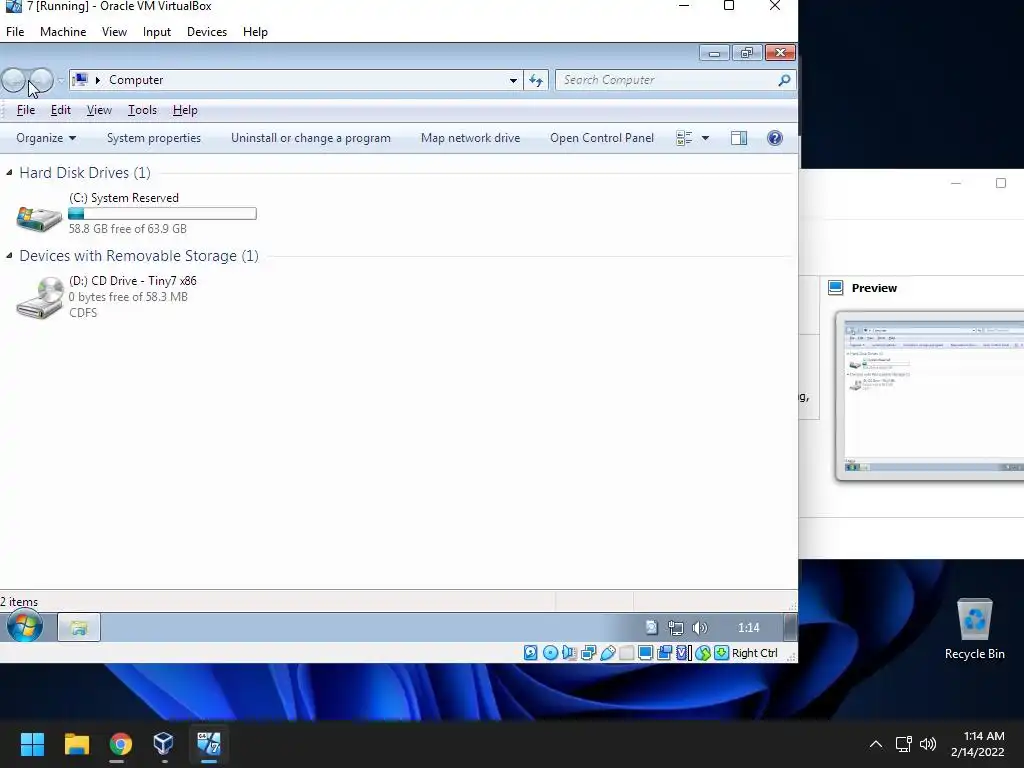Click the display monitor indicator in VirtualBox status bar
Image resolution: width=1024 pixels, height=768 pixels.
click(x=645, y=652)
